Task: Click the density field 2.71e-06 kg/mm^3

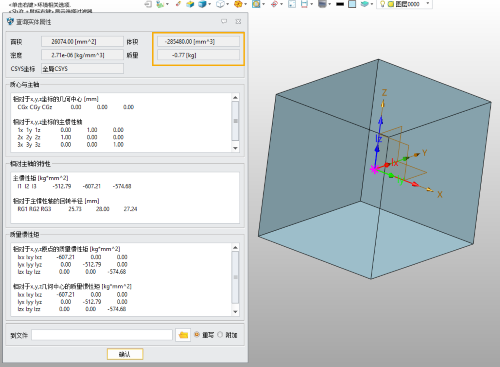Action: [82, 55]
